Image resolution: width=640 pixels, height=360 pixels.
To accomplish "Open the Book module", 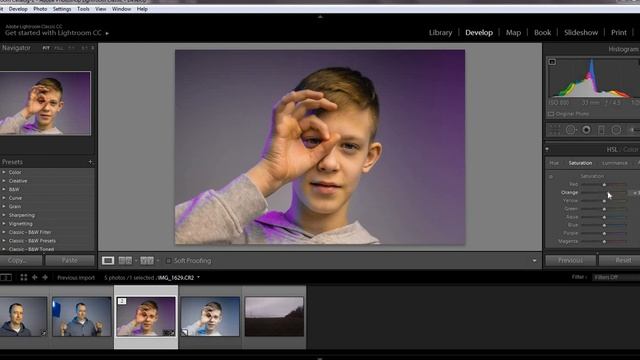I will (x=542, y=33).
